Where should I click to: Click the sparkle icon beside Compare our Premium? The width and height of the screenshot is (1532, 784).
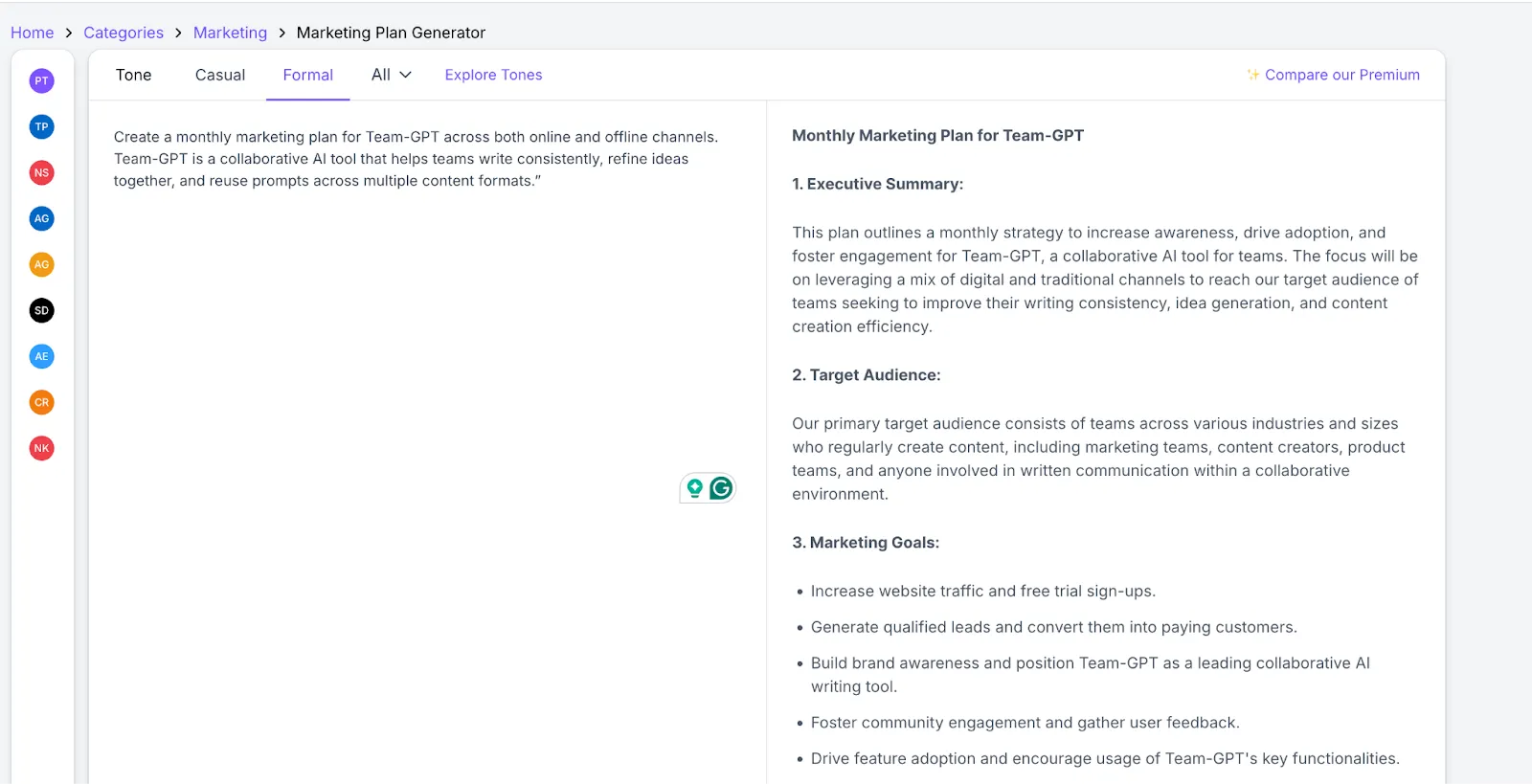1252,75
